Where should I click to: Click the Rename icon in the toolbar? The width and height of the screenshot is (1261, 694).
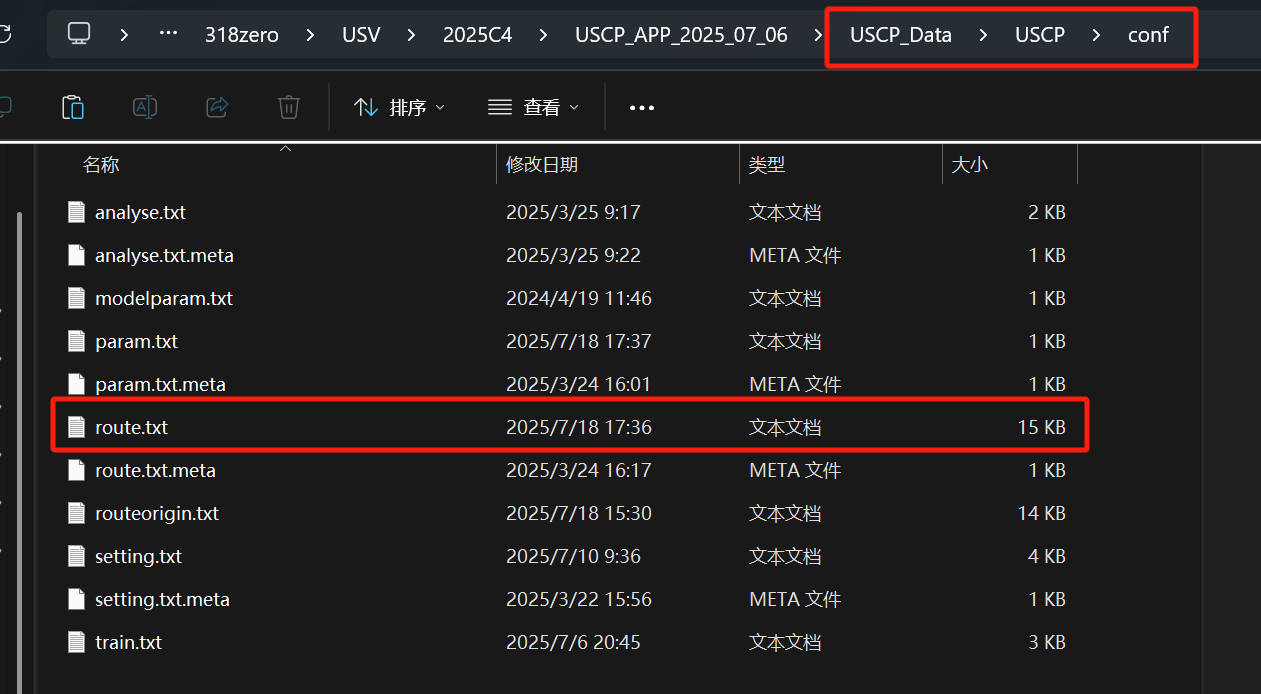(145, 107)
